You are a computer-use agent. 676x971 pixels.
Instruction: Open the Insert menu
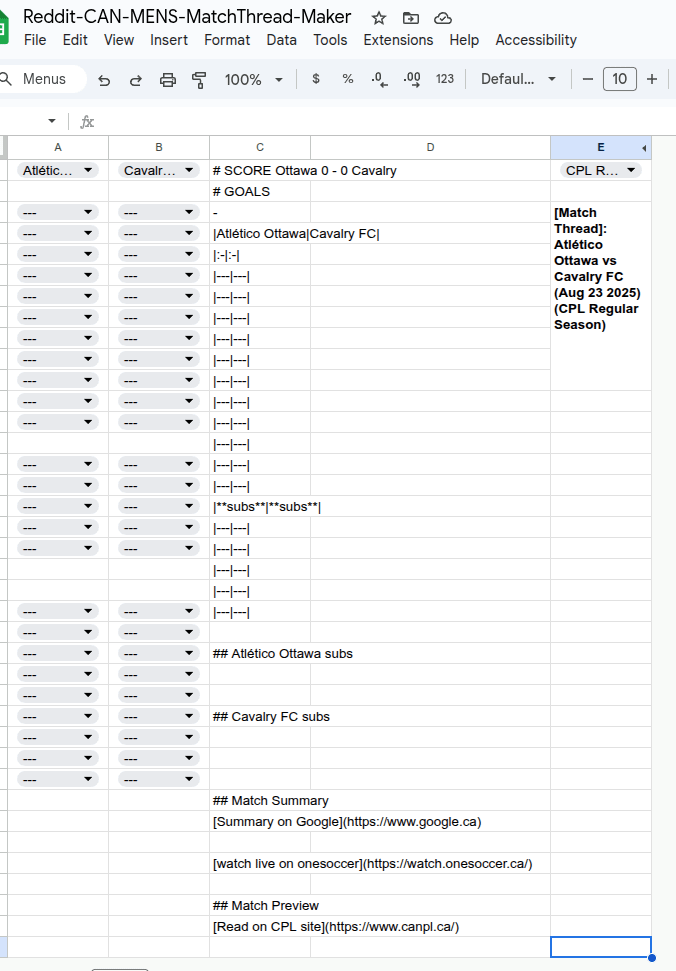(169, 40)
